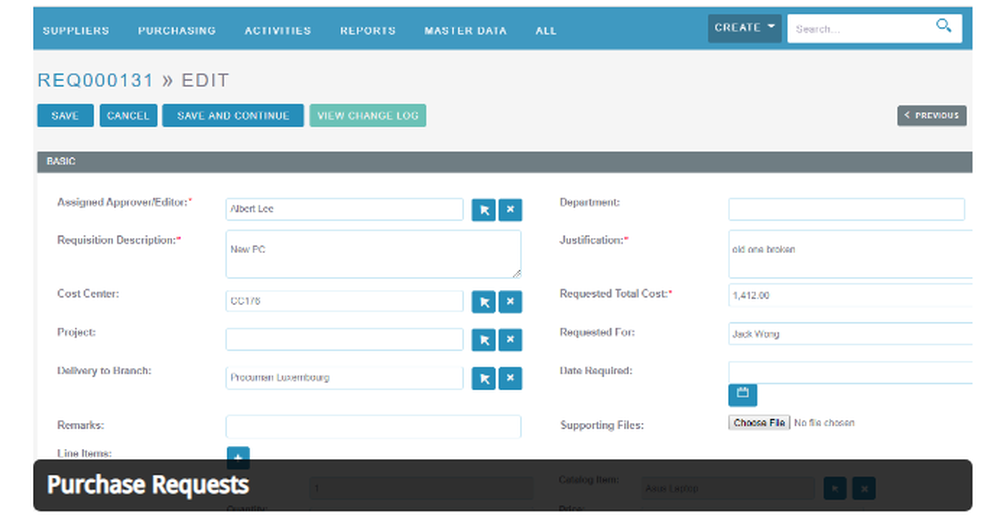Open the All menu
Screen dimensions: 1000x530
[x=546, y=31]
